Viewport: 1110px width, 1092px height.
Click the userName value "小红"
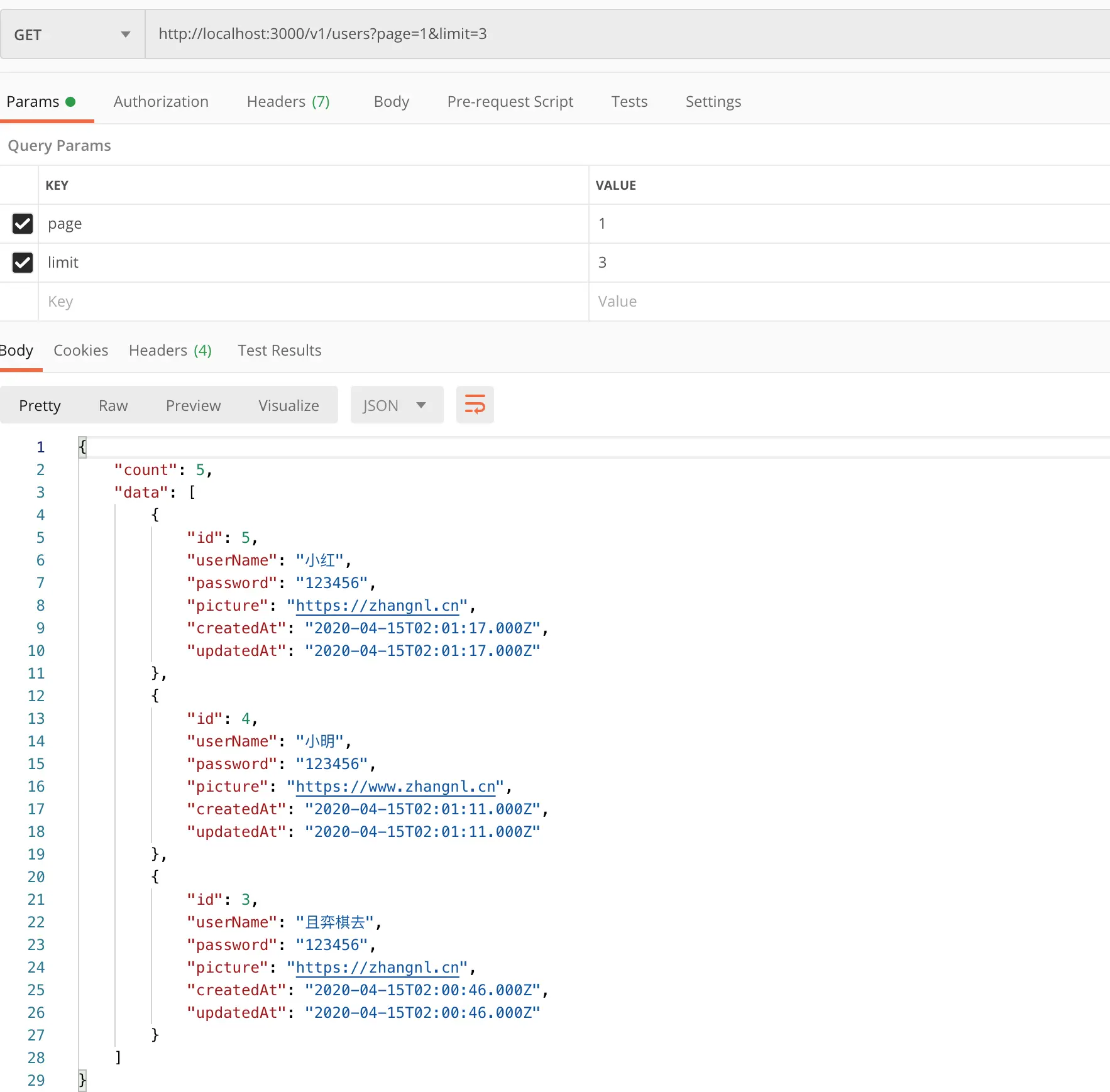(x=319, y=560)
